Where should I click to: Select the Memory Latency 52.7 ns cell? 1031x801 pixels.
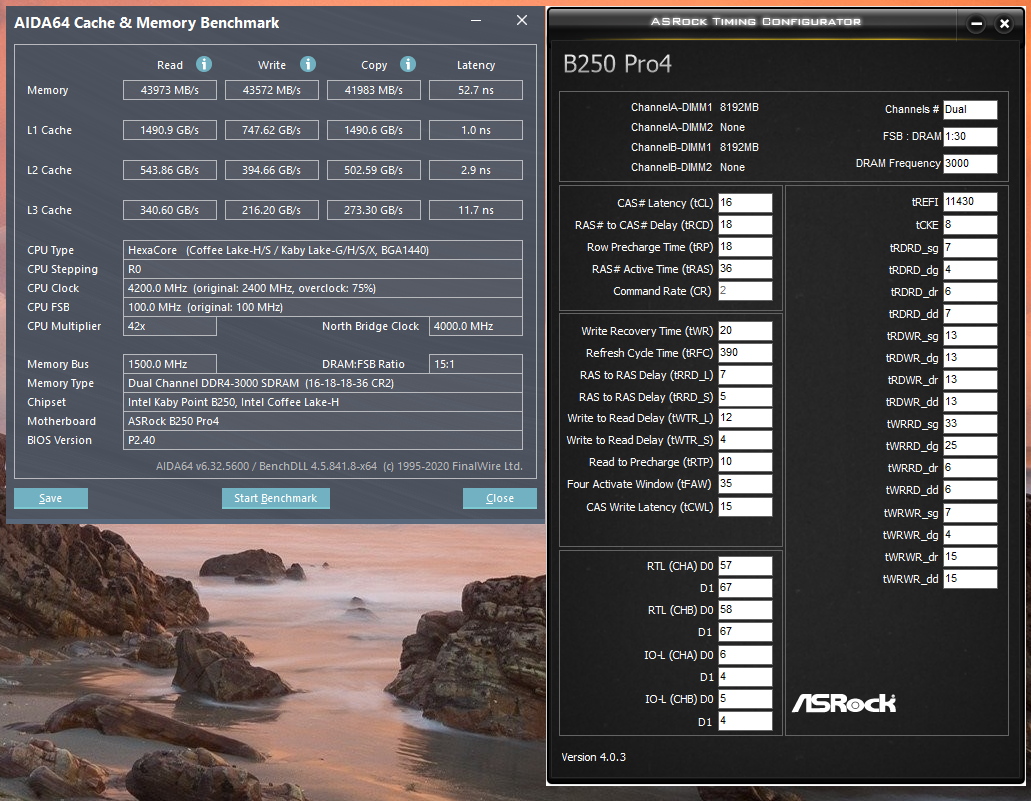(476, 90)
